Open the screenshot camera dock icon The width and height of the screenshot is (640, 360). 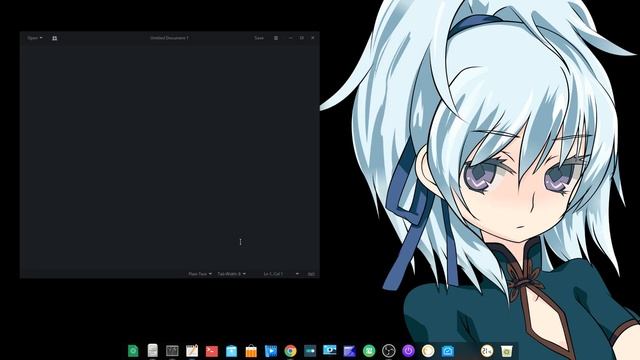tap(329, 350)
